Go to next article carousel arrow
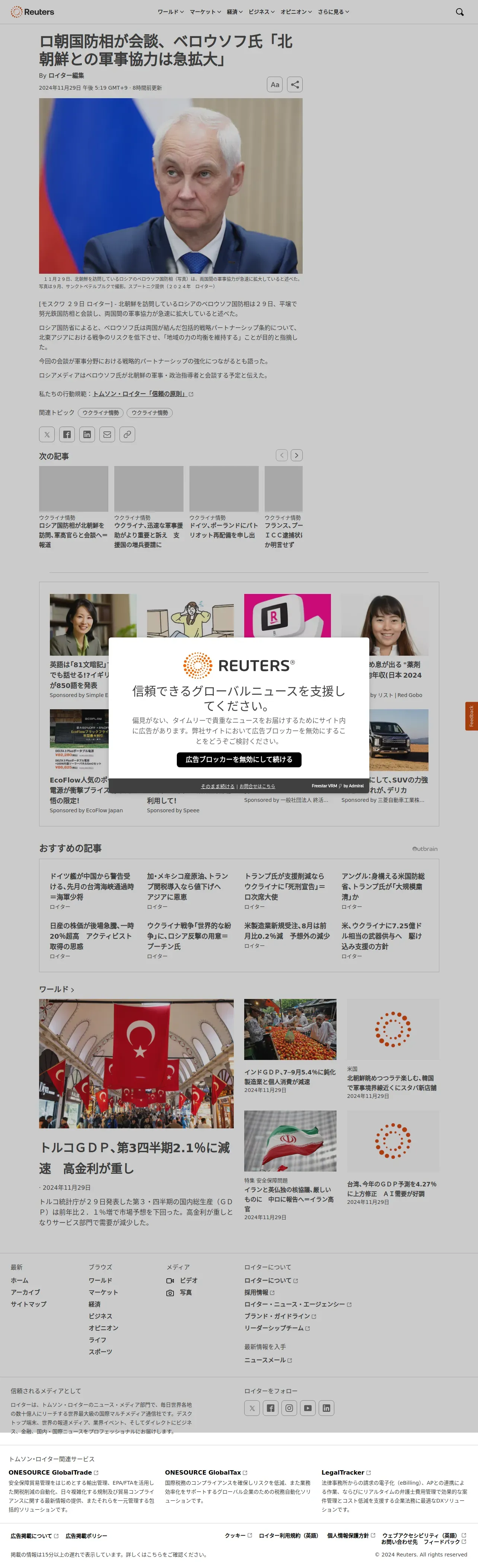478x1568 pixels. [297, 455]
